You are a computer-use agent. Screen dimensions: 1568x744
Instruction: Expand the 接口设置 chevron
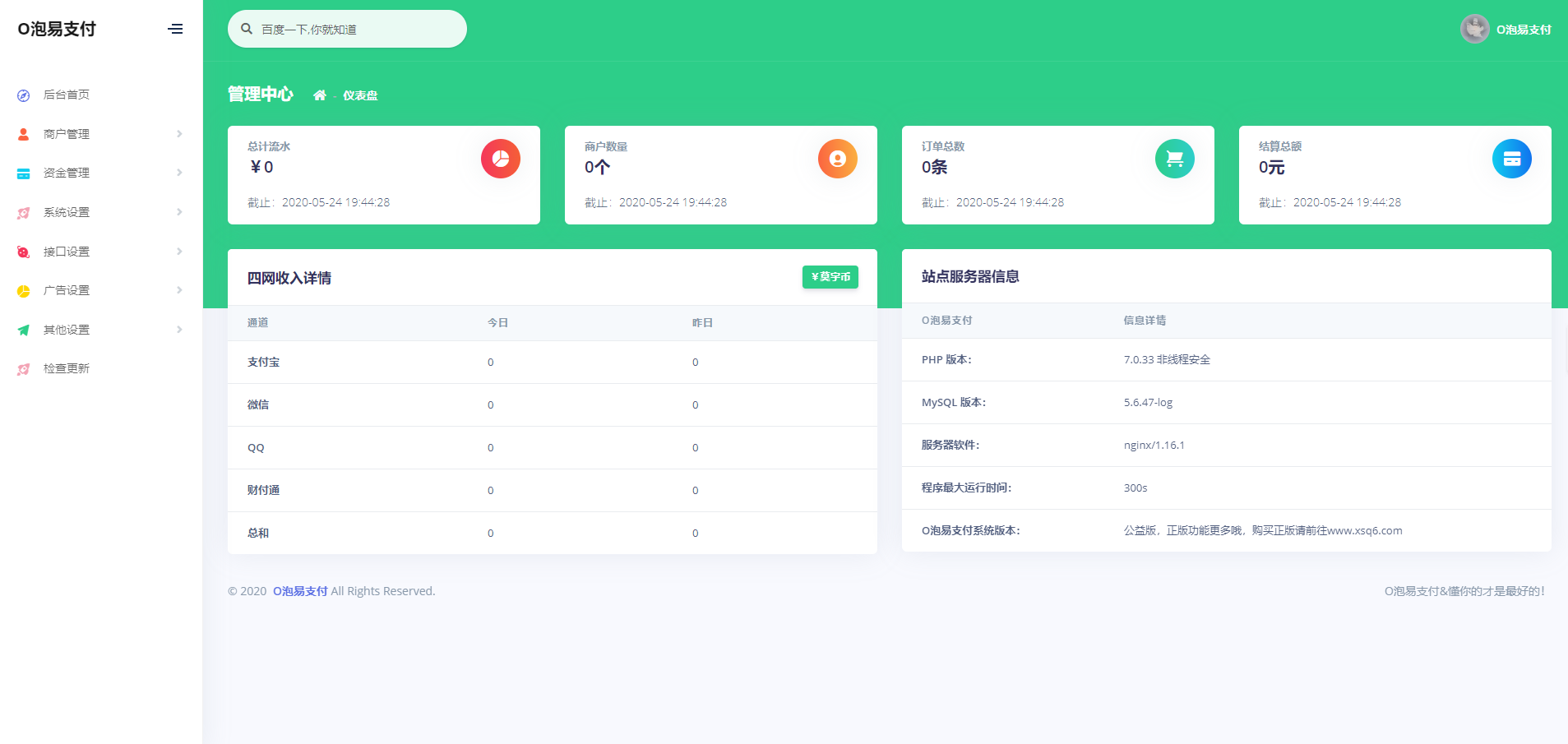pyautogui.click(x=179, y=251)
